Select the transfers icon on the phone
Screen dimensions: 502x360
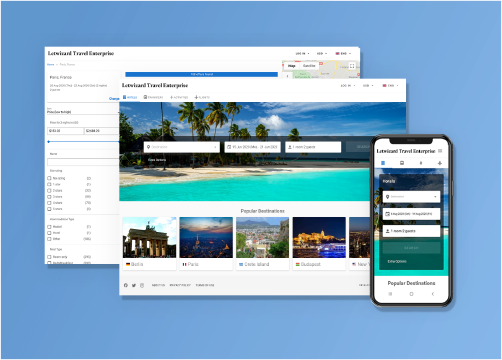402,163
